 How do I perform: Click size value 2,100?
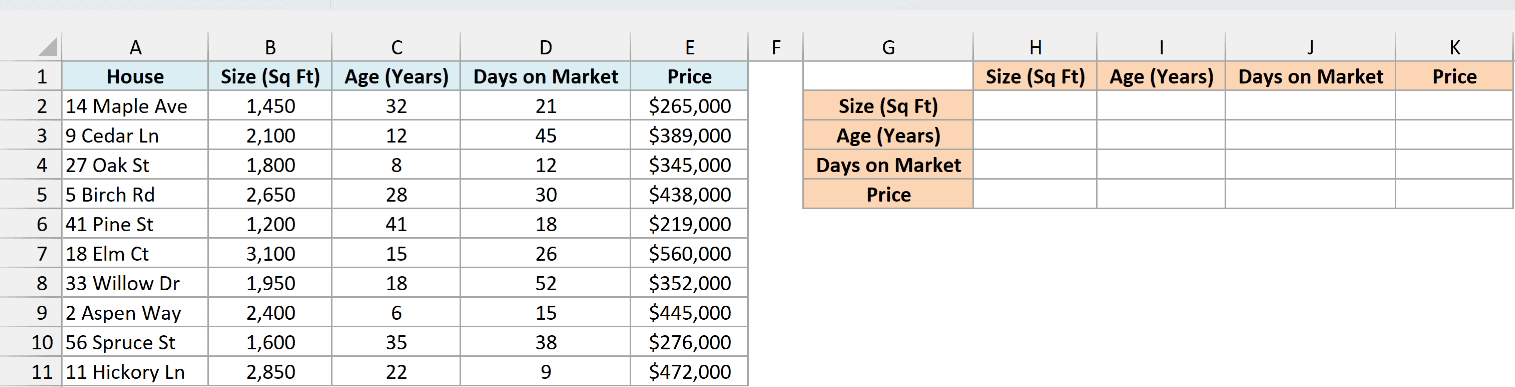point(270,136)
